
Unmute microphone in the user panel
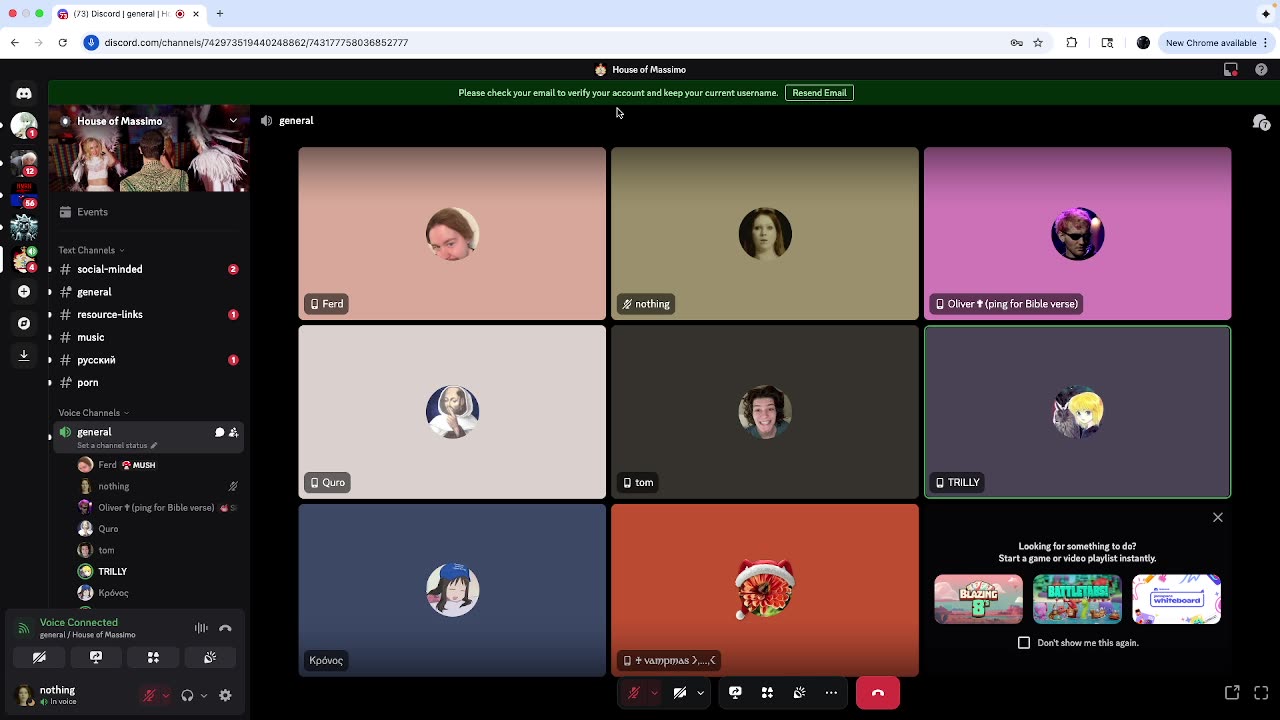point(149,695)
